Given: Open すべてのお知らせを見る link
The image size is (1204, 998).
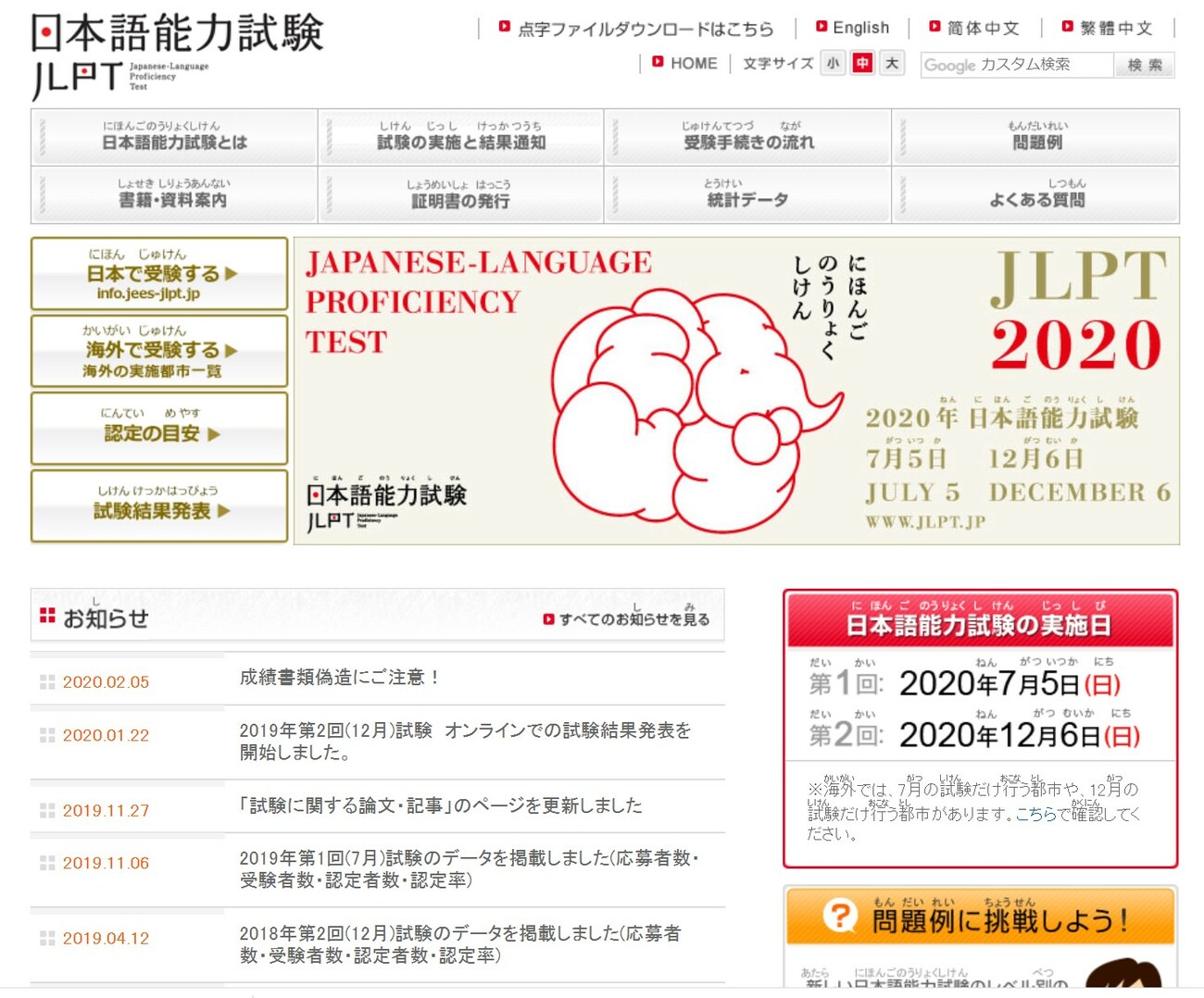Looking at the screenshot, I should (634, 618).
